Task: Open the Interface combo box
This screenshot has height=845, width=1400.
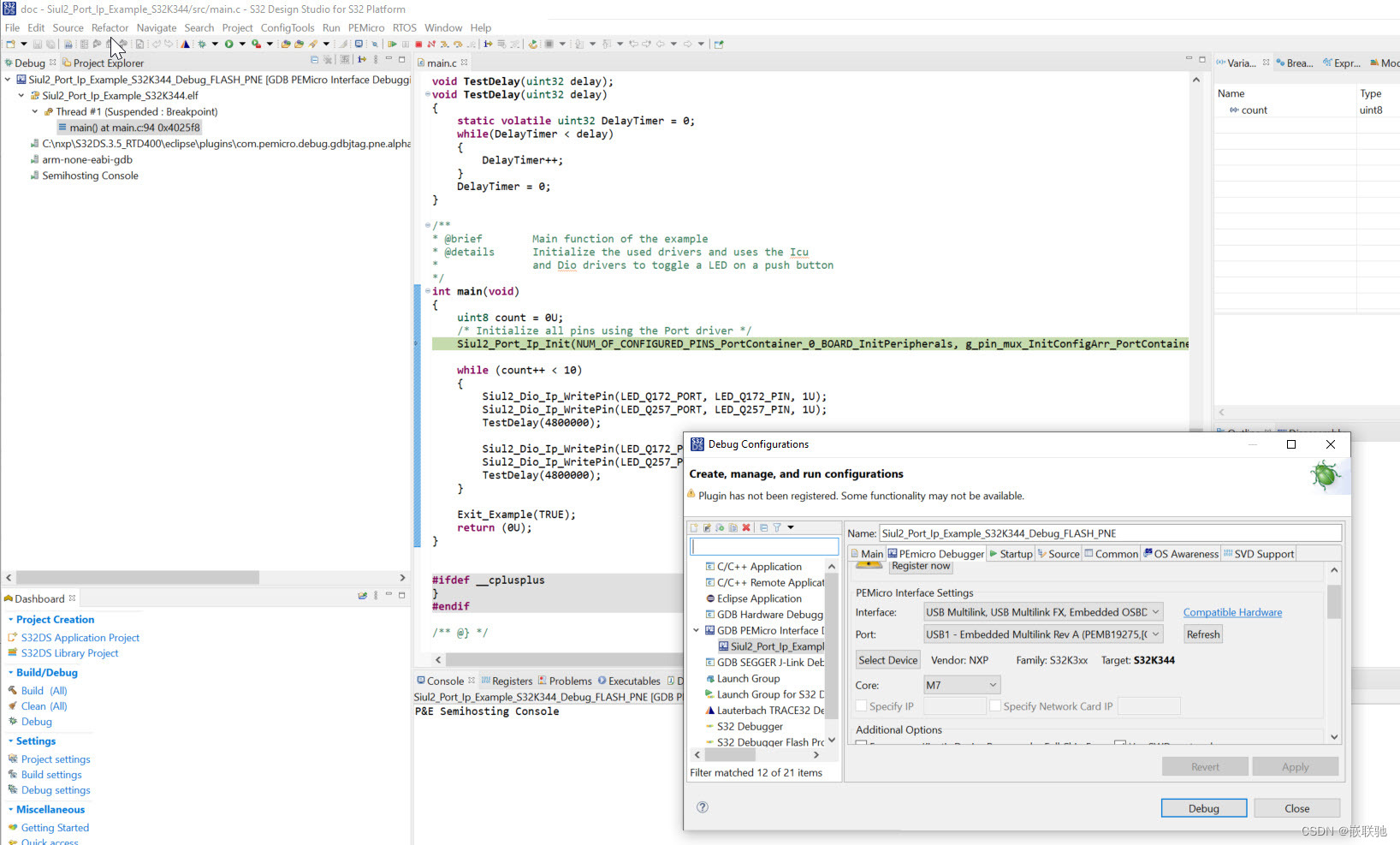Action: (1043, 612)
